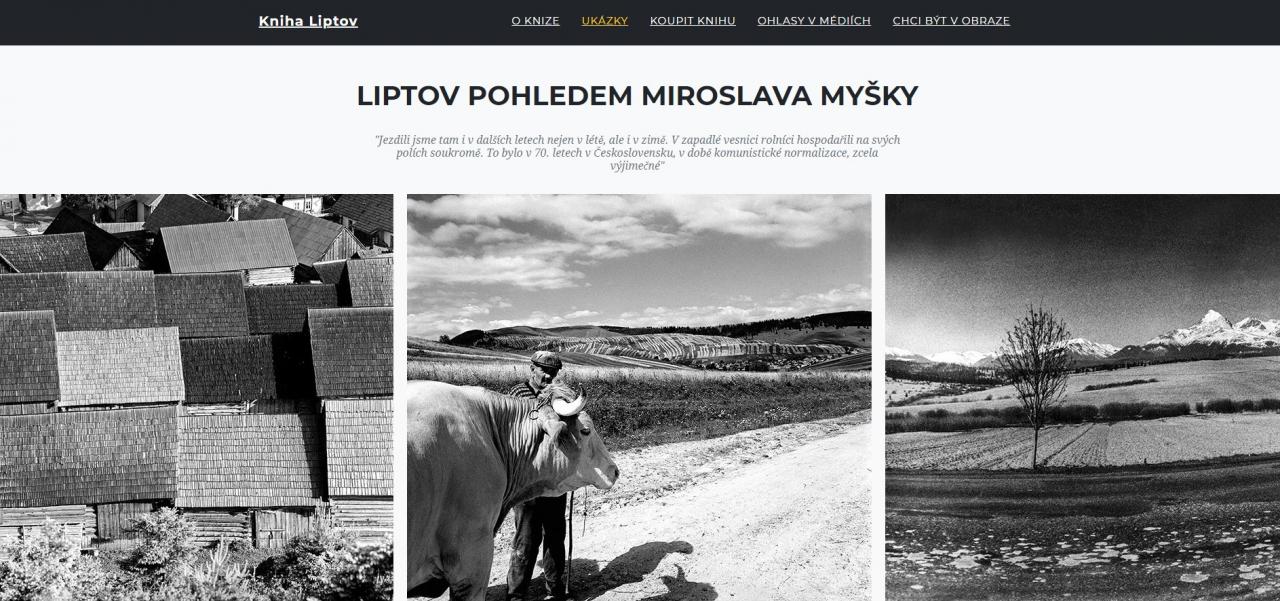Navigate to OHLASY V MÉDIÍCH
The width and height of the screenshot is (1280, 601).
pos(814,20)
